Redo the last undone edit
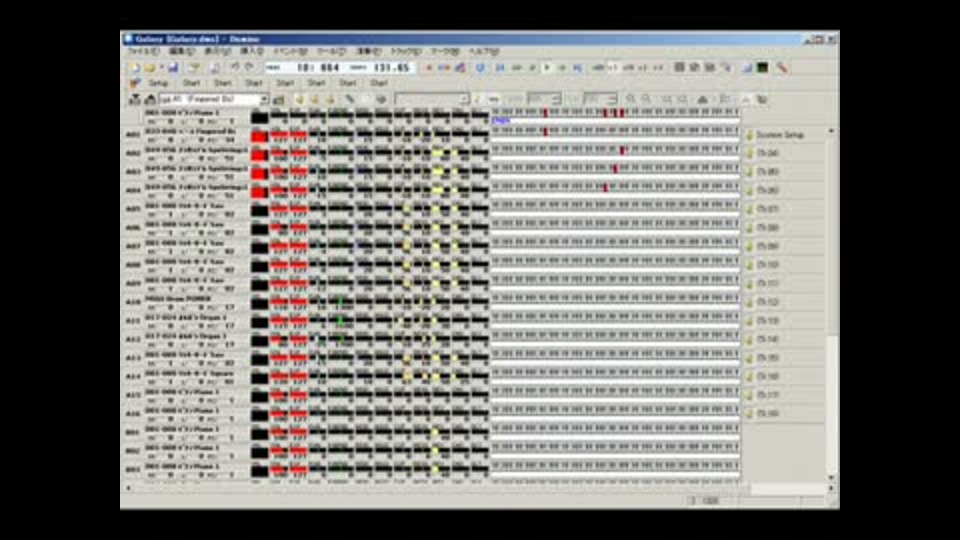Viewport: 960px width, 540px height. click(249, 67)
